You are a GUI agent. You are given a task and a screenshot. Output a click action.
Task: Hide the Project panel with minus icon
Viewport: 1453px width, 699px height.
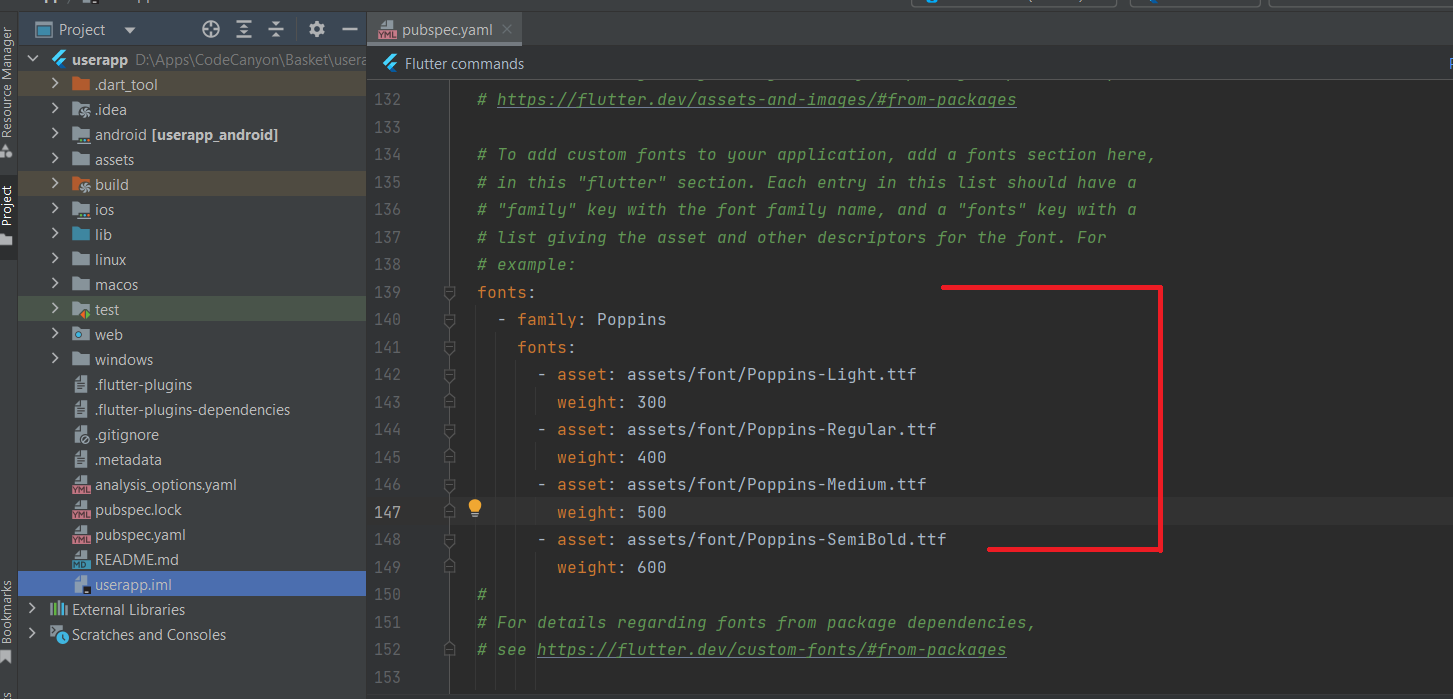(x=349, y=29)
